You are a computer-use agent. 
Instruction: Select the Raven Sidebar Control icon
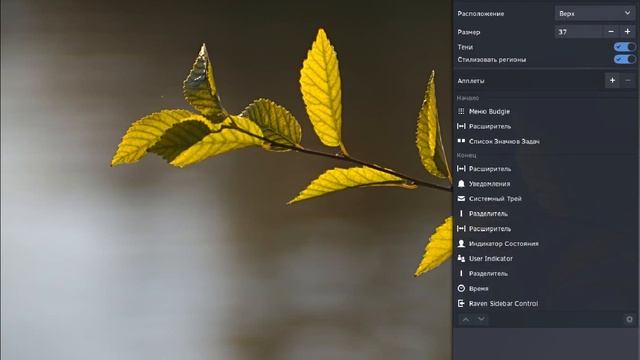point(461,303)
